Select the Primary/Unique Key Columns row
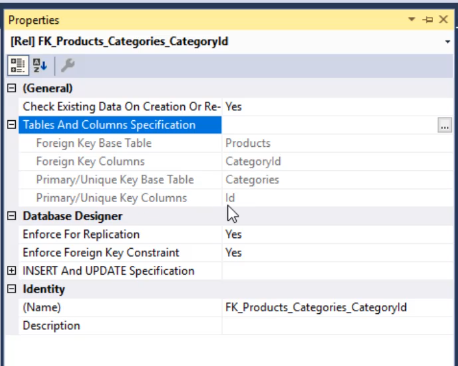The height and width of the screenshot is (366, 458). click(x=236, y=198)
